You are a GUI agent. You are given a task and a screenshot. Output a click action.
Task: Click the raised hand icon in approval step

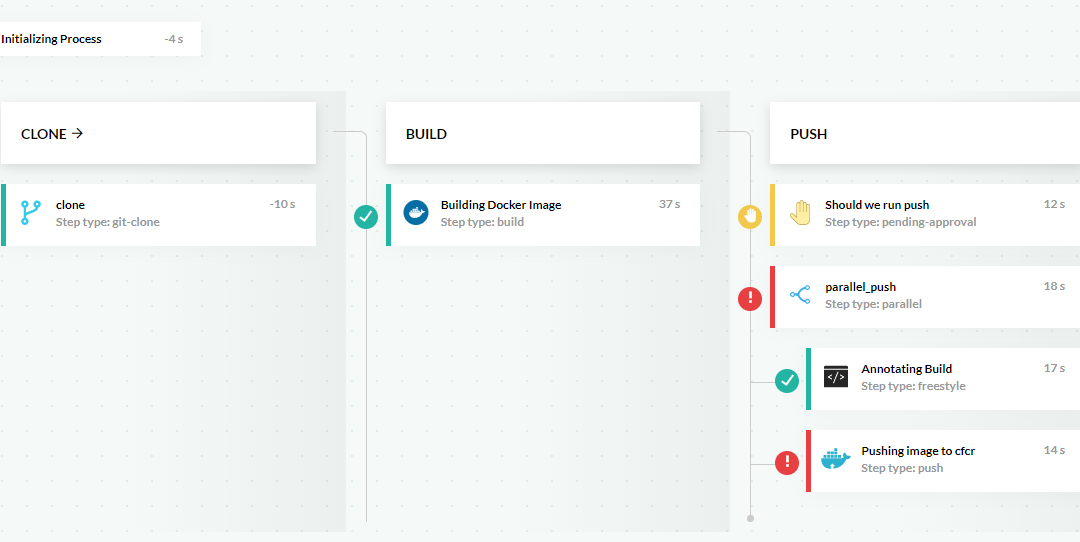[800, 213]
